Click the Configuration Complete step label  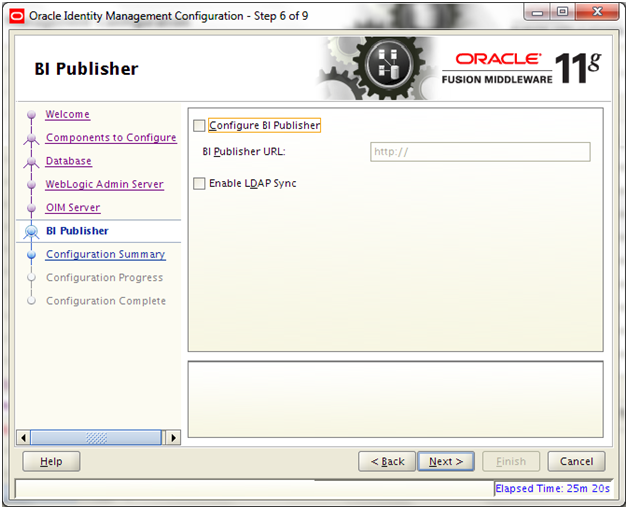pos(106,301)
